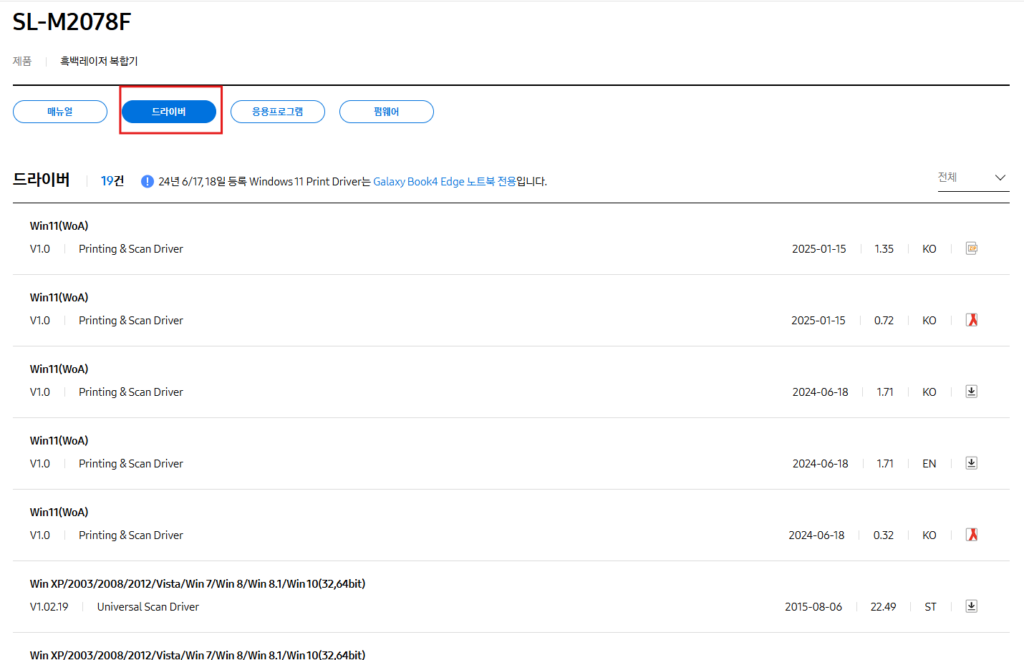Click the 0.32 file size value
This screenshot has width=1024, height=660.
coord(884,535)
